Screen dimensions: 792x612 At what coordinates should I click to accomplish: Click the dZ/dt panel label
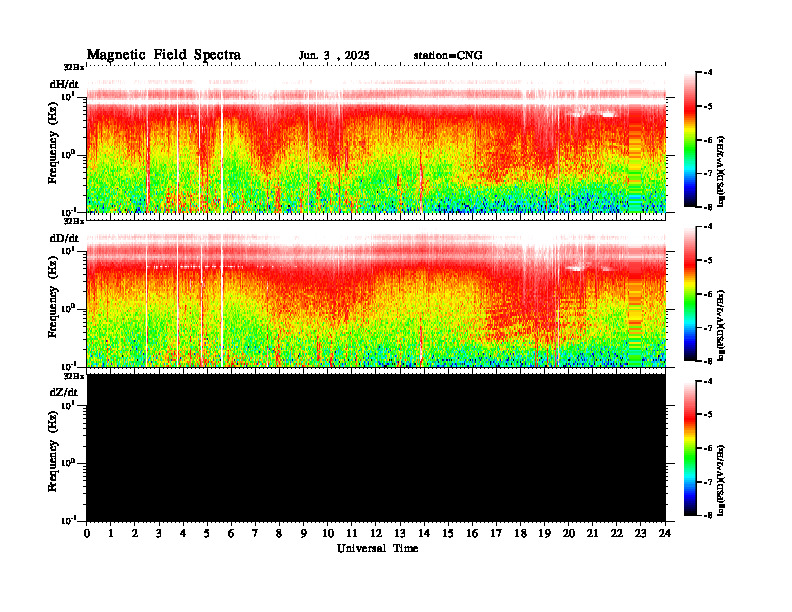coord(64,392)
